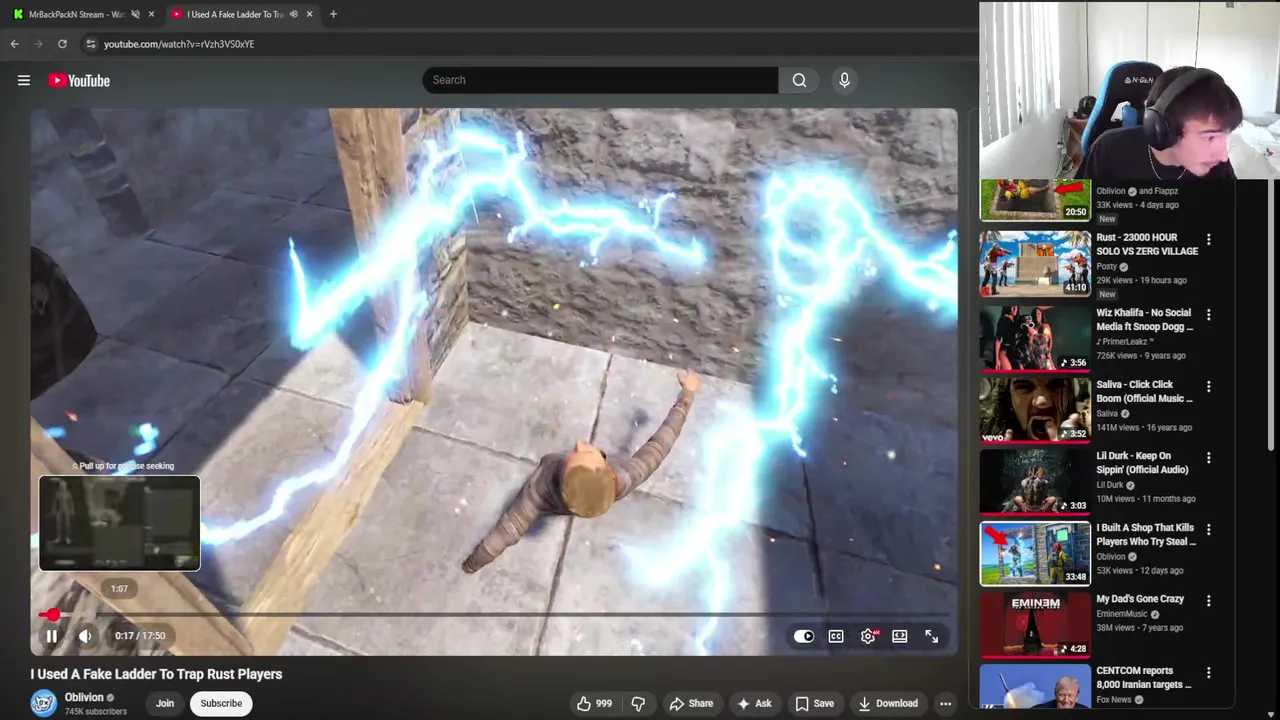View site information icon in address bar
The width and height of the screenshot is (1280, 720).
tap(90, 44)
